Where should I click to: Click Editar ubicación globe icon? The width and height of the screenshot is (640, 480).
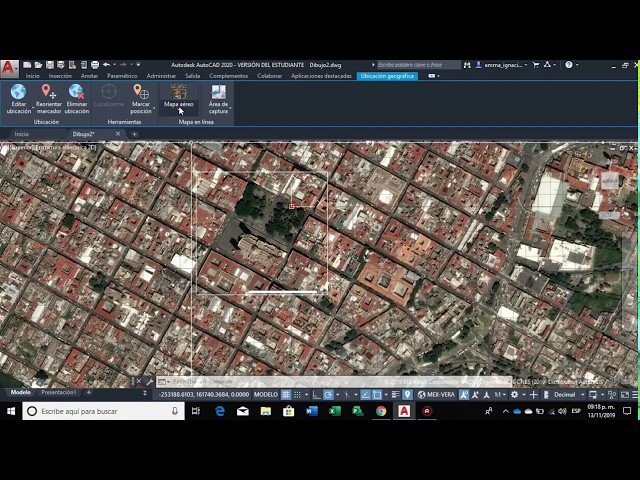pyautogui.click(x=18, y=92)
